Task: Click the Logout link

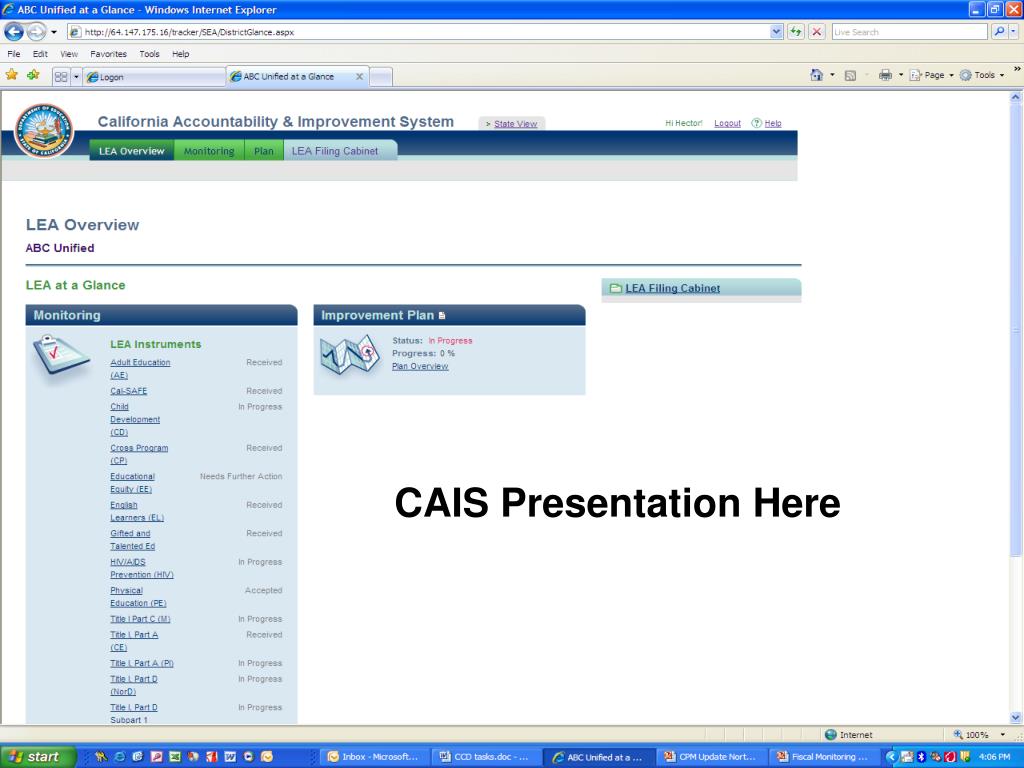Action: click(728, 123)
